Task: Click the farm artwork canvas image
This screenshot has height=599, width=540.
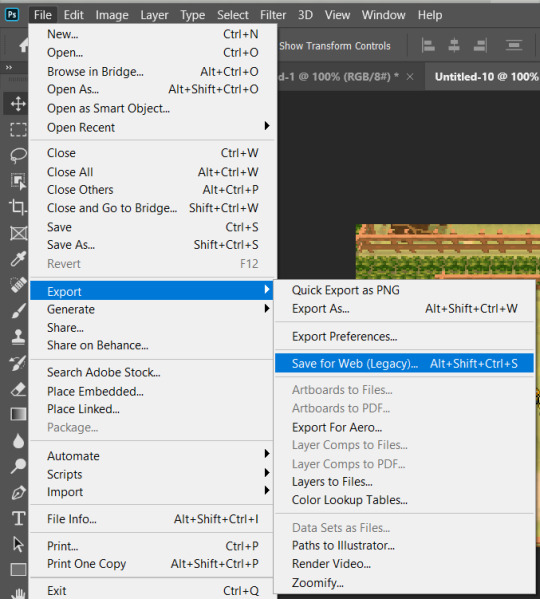Action: tap(448, 251)
